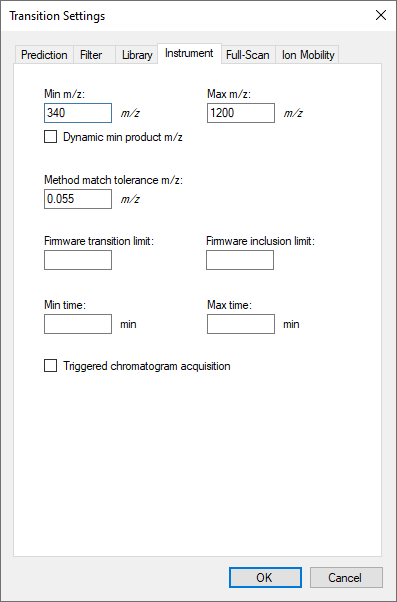Close the Transition Settings window
397x602 pixels.
click(x=380, y=15)
